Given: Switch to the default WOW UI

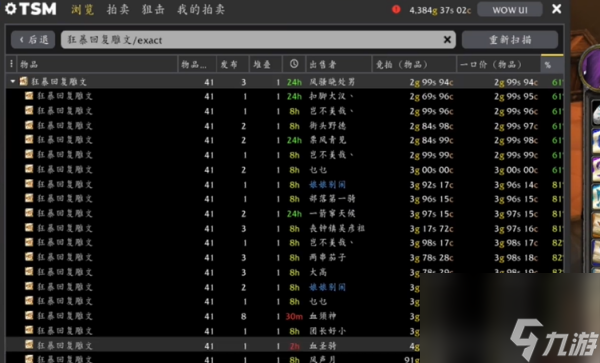Looking at the screenshot, I should [x=510, y=10].
